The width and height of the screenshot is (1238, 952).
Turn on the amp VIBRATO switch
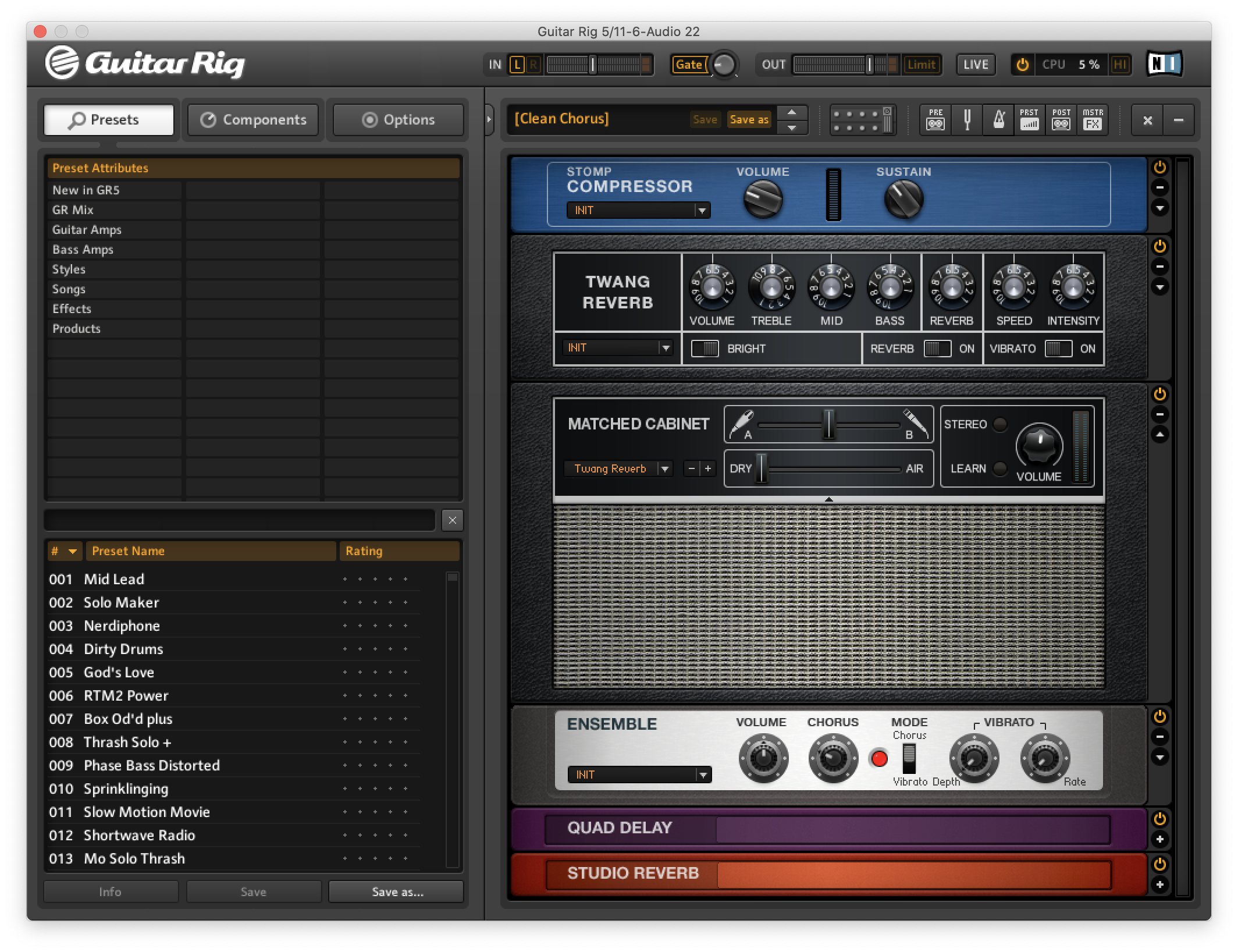[1058, 349]
